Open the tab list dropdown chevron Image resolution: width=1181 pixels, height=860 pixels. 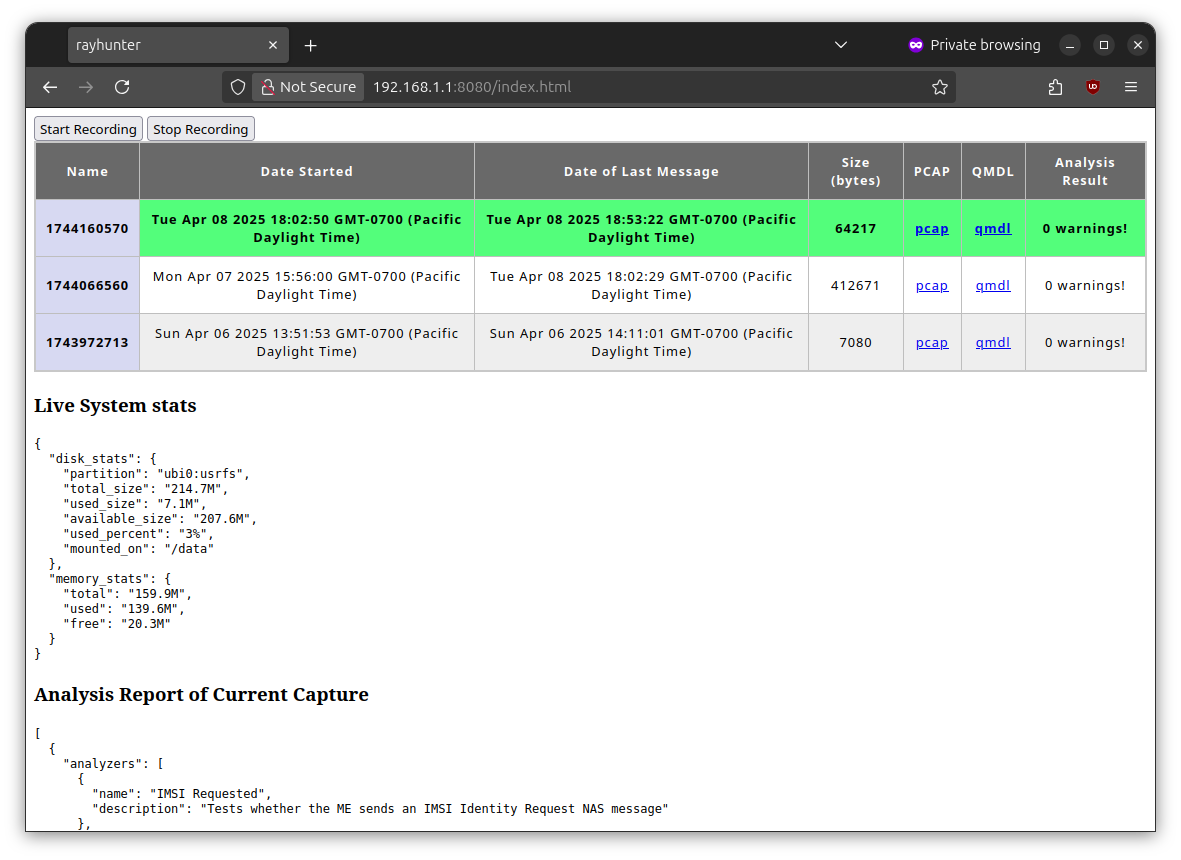pyautogui.click(x=841, y=45)
